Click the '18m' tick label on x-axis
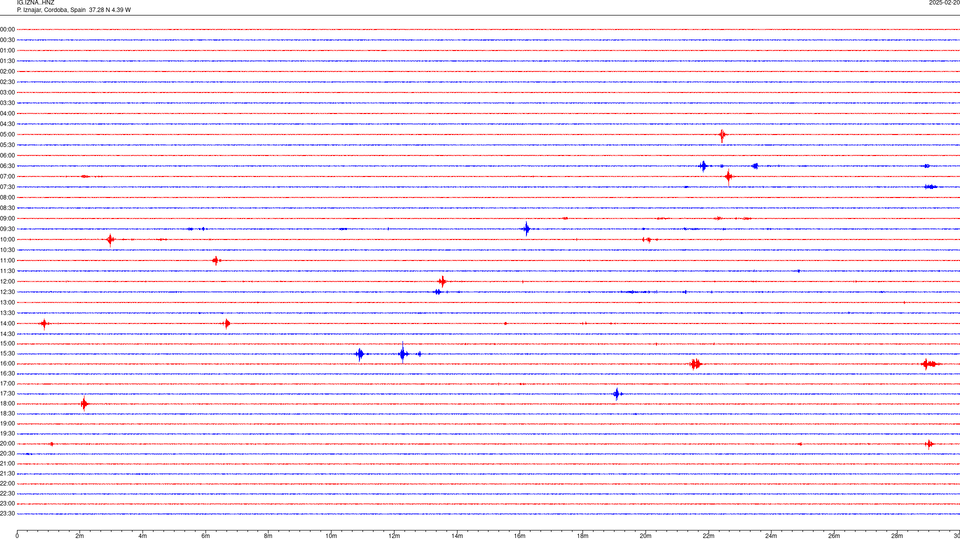 pyautogui.click(x=582, y=536)
